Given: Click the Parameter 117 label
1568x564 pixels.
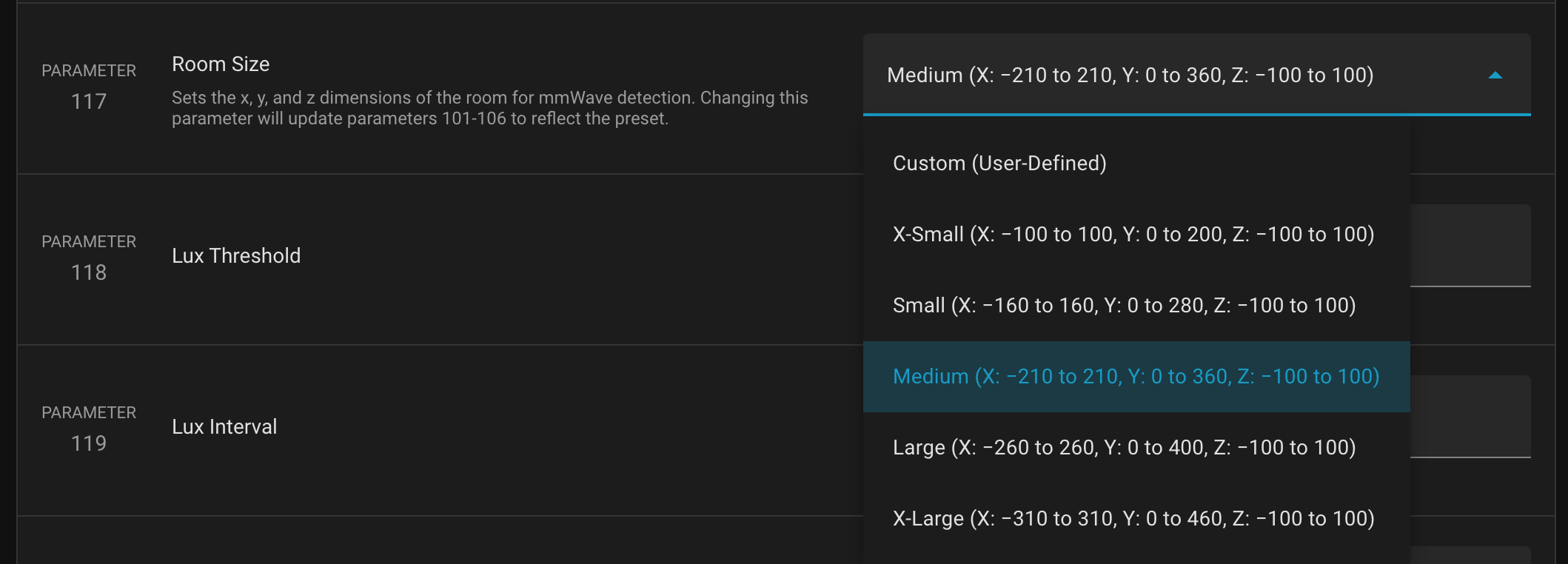Looking at the screenshot, I should pos(89,71).
